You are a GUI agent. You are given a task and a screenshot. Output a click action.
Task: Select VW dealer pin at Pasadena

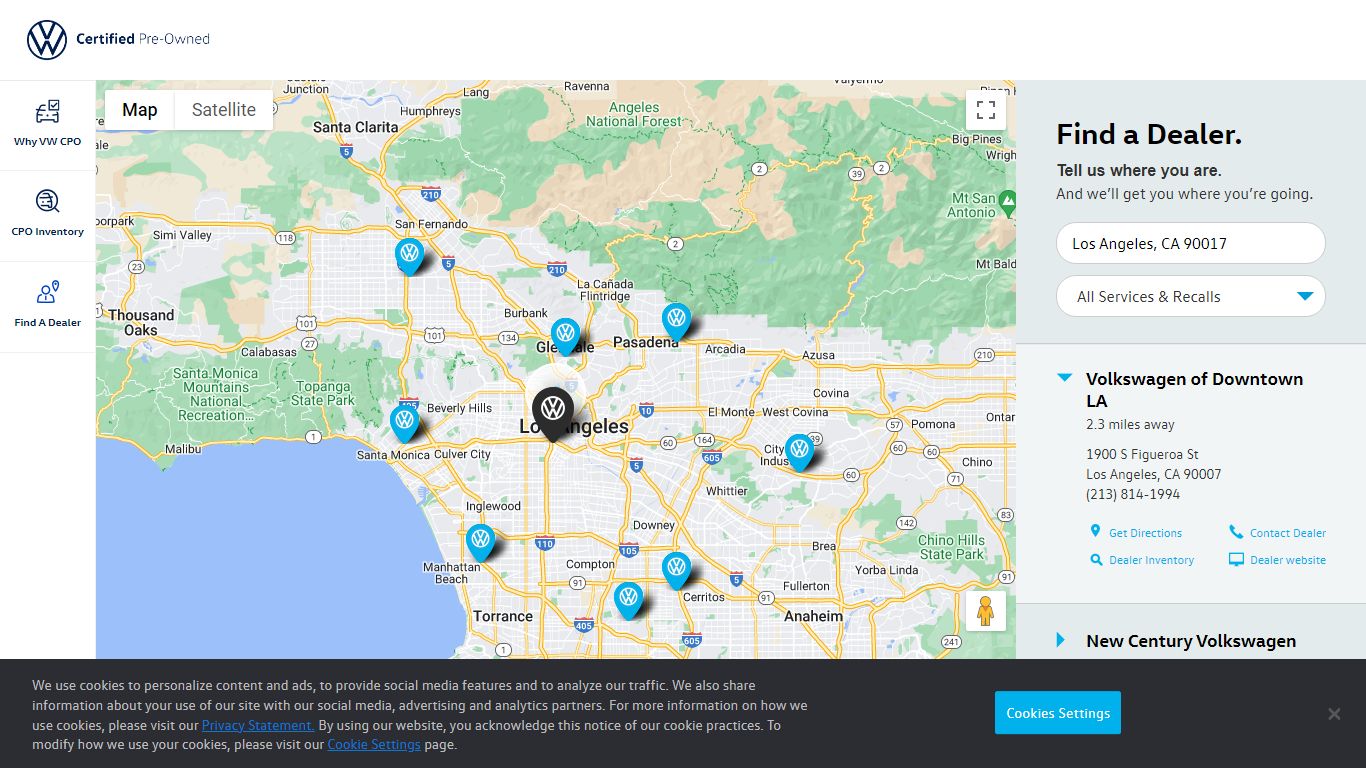(676, 322)
